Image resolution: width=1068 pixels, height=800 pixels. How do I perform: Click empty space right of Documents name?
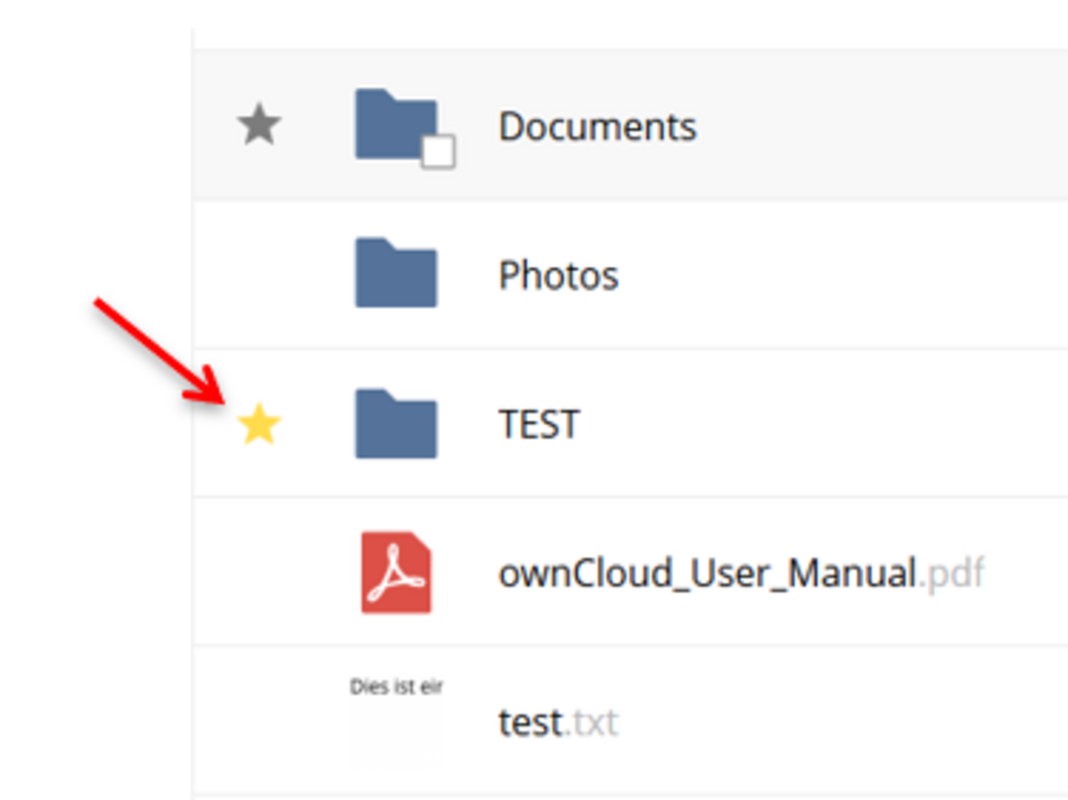[880, 127]
